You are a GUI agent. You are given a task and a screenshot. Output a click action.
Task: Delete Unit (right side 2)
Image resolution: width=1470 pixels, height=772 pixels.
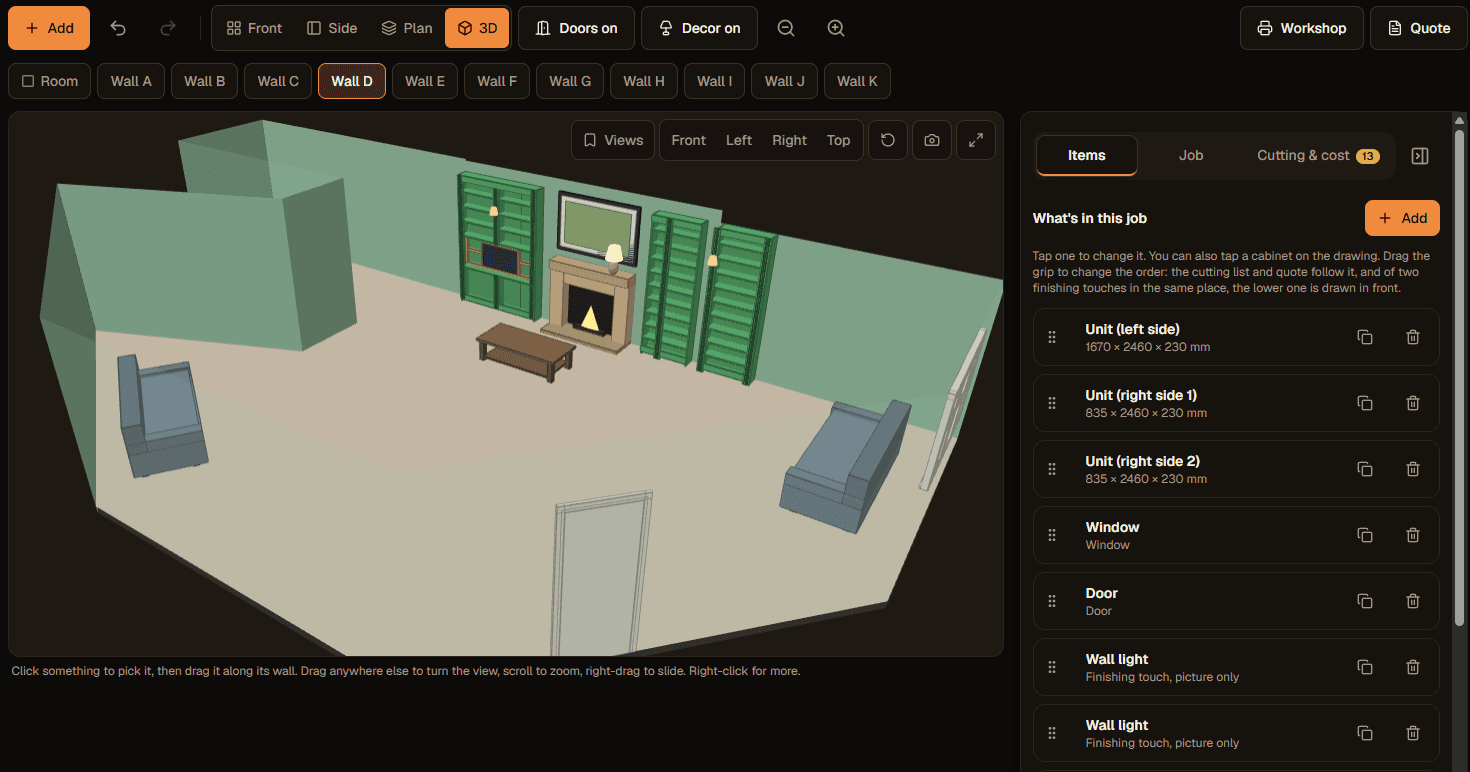(x=1413, y=469)
